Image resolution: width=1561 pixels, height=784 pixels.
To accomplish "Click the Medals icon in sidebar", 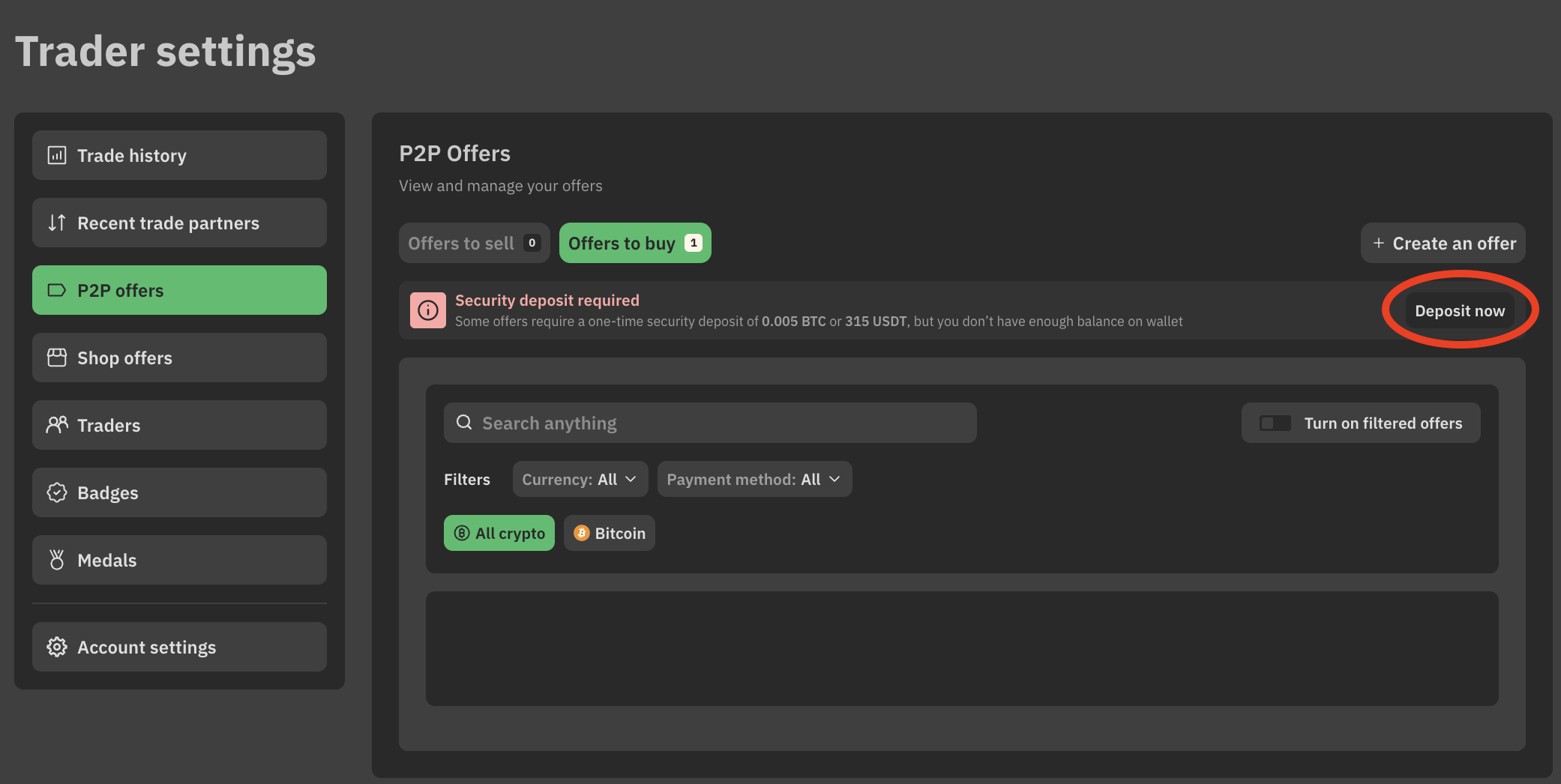I will pos(57,560).
